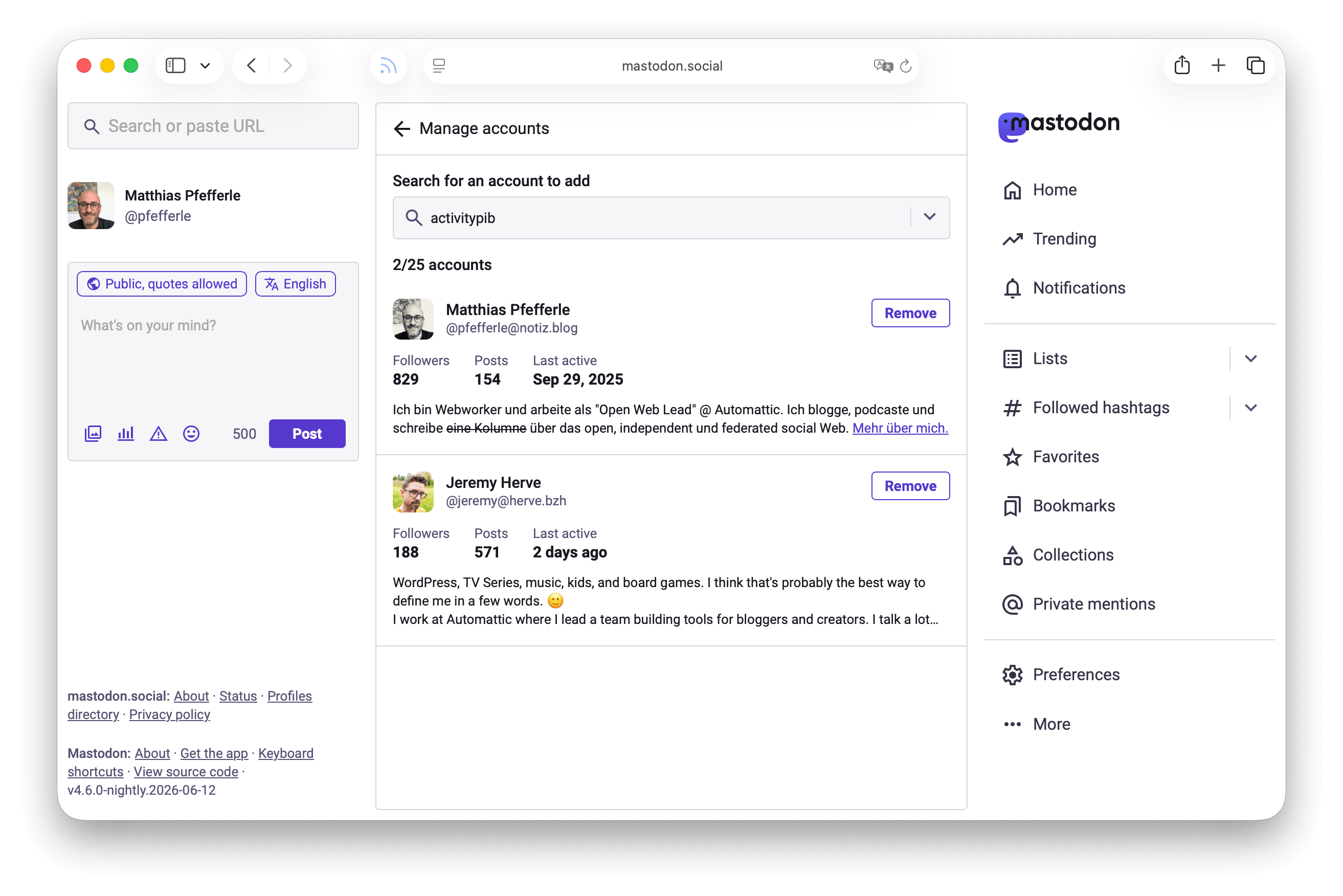Click the Post button
Viewport: 1343px width, 896px height.
pos(307,434)
